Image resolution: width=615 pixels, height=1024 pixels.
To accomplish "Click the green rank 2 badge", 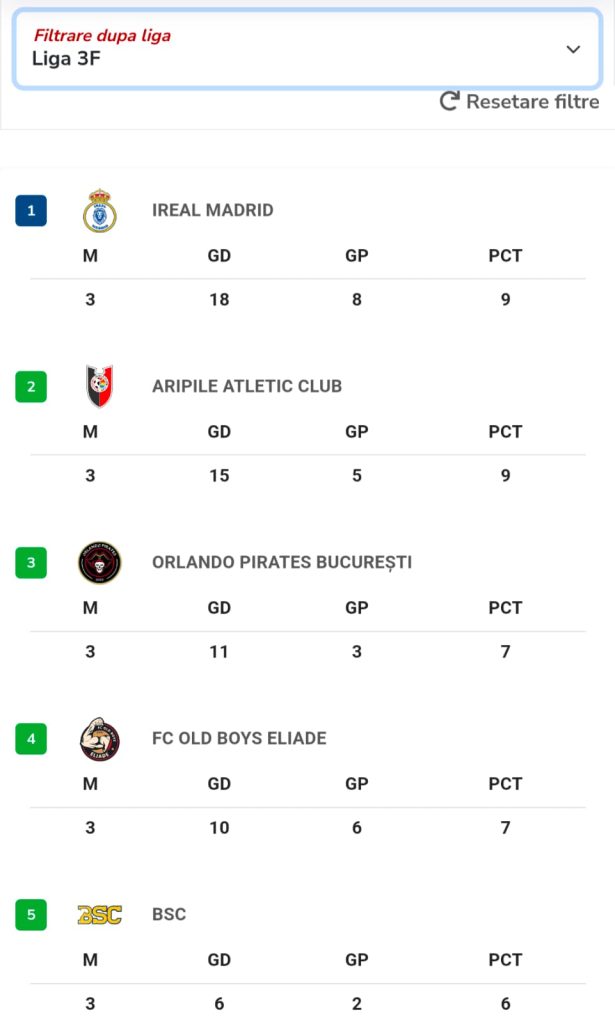I will point(31,386).
